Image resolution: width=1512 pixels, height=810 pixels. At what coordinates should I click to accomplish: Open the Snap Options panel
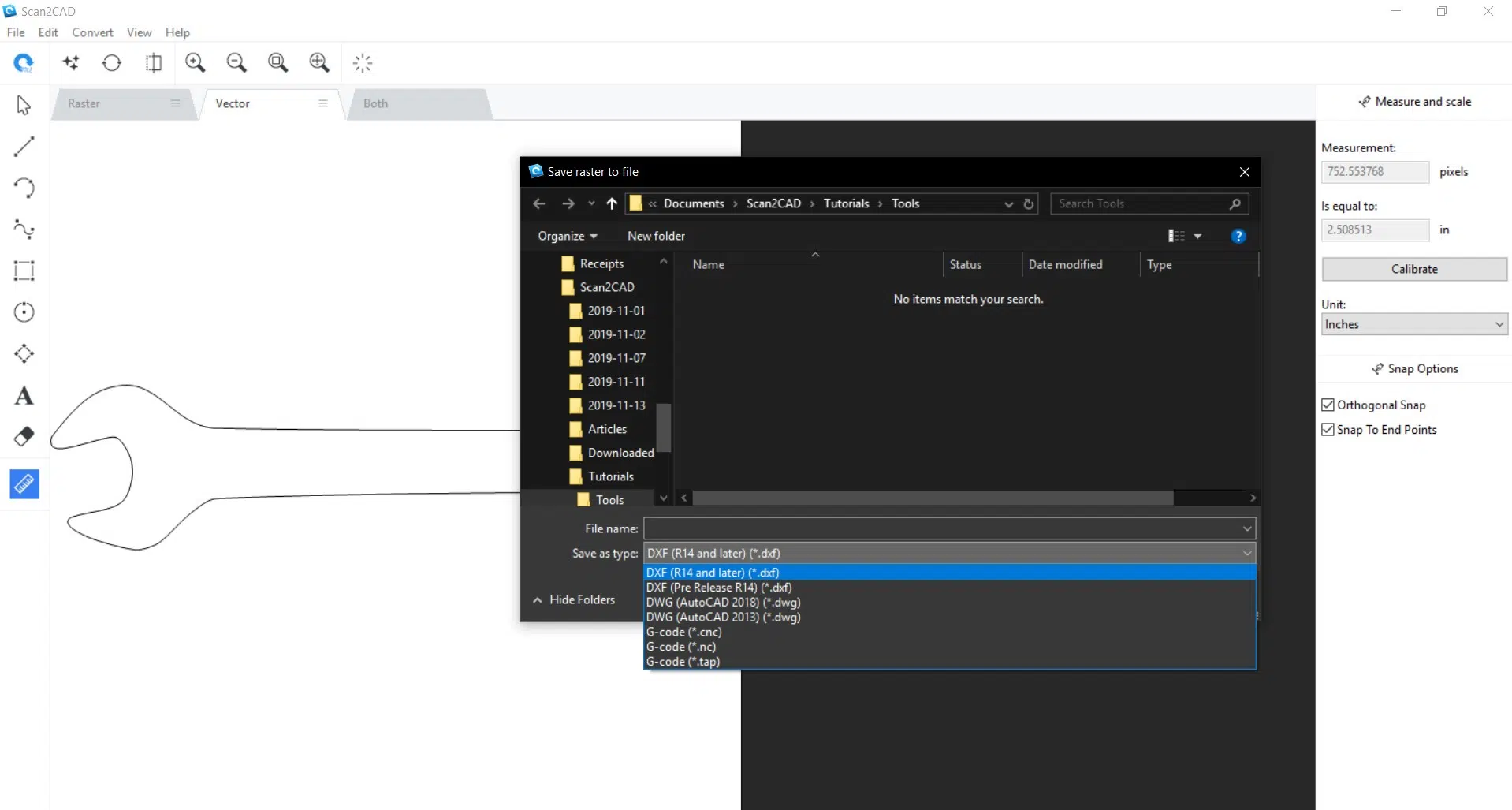[1415, 368]
